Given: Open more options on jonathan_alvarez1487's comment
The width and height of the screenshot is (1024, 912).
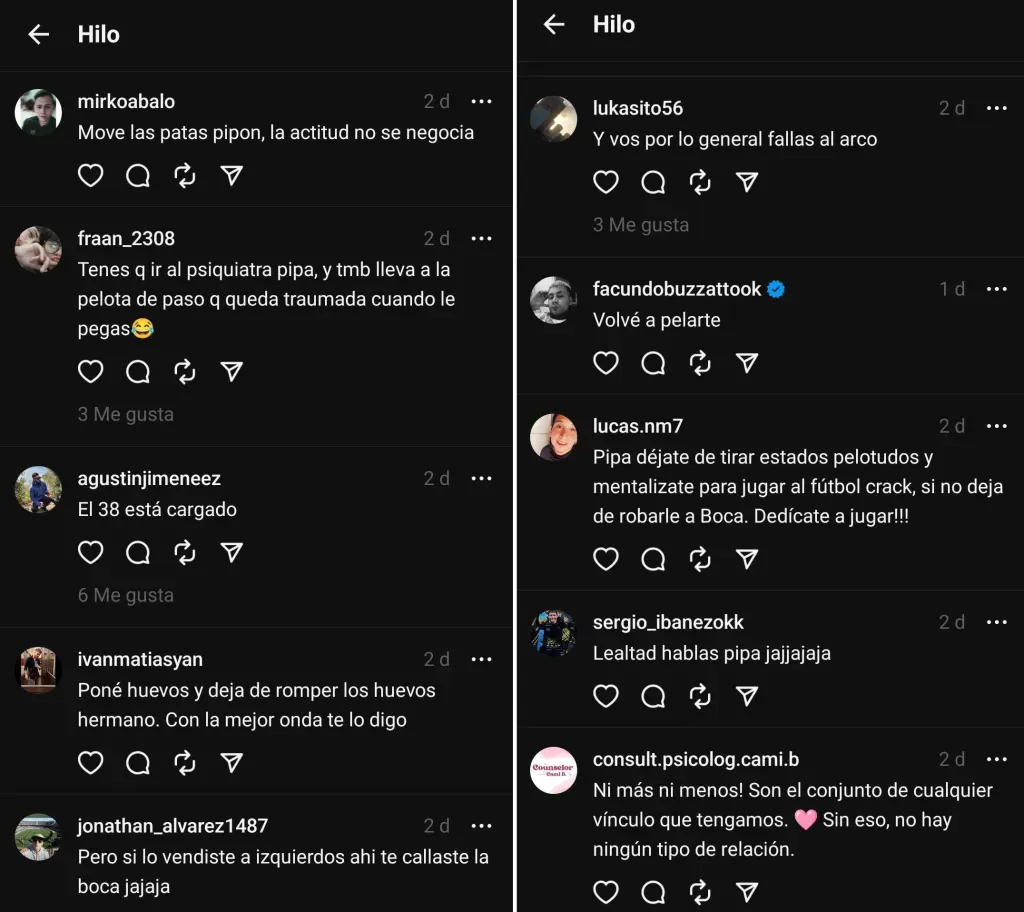Looking at the screenshot, I should 482,826.
